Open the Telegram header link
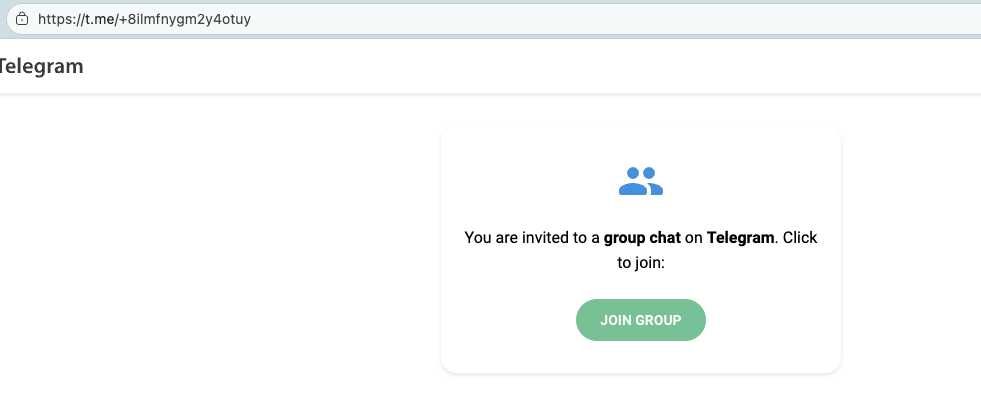 (x=41, y=67)
